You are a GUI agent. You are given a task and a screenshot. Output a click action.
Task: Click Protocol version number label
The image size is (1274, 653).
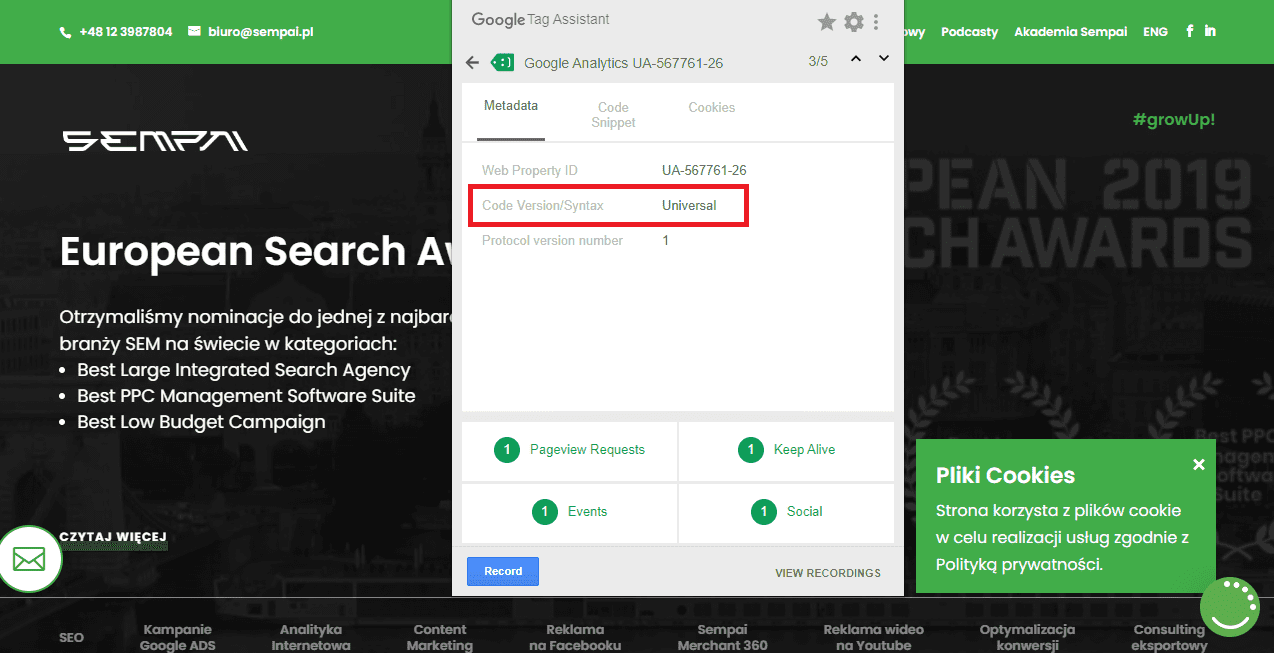click(x=552, y=241)
